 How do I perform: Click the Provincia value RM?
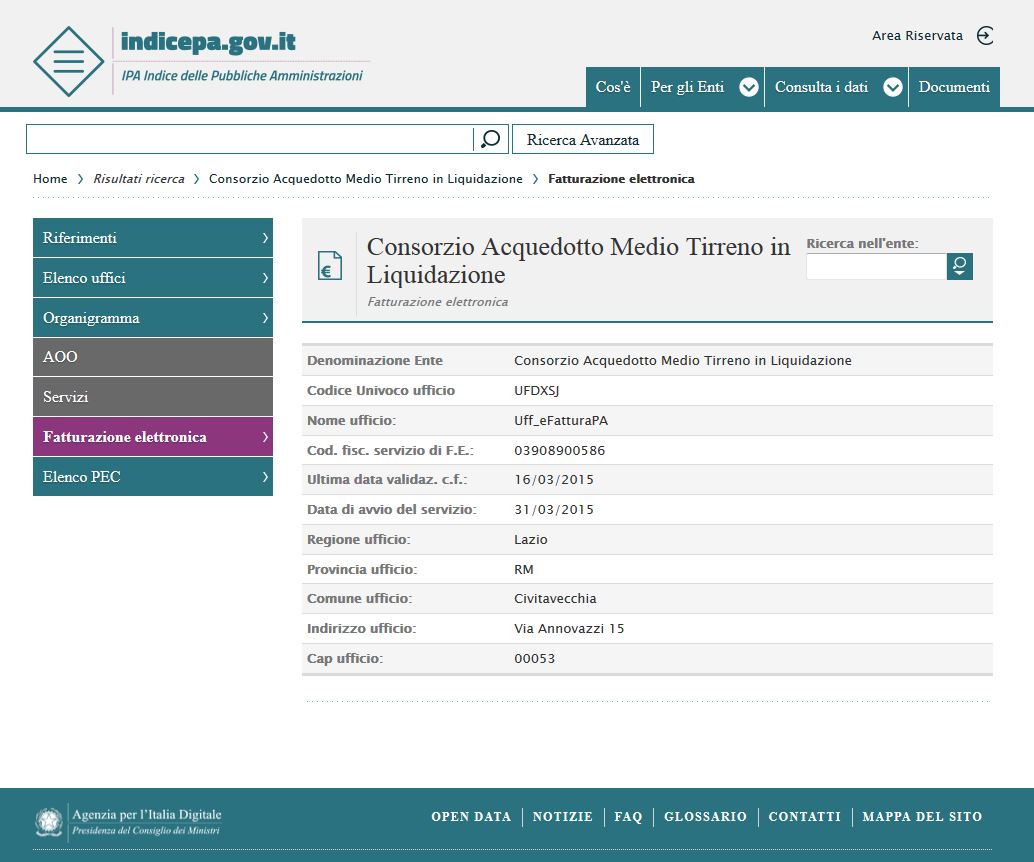pyautogui.click(x=524, y=569)
